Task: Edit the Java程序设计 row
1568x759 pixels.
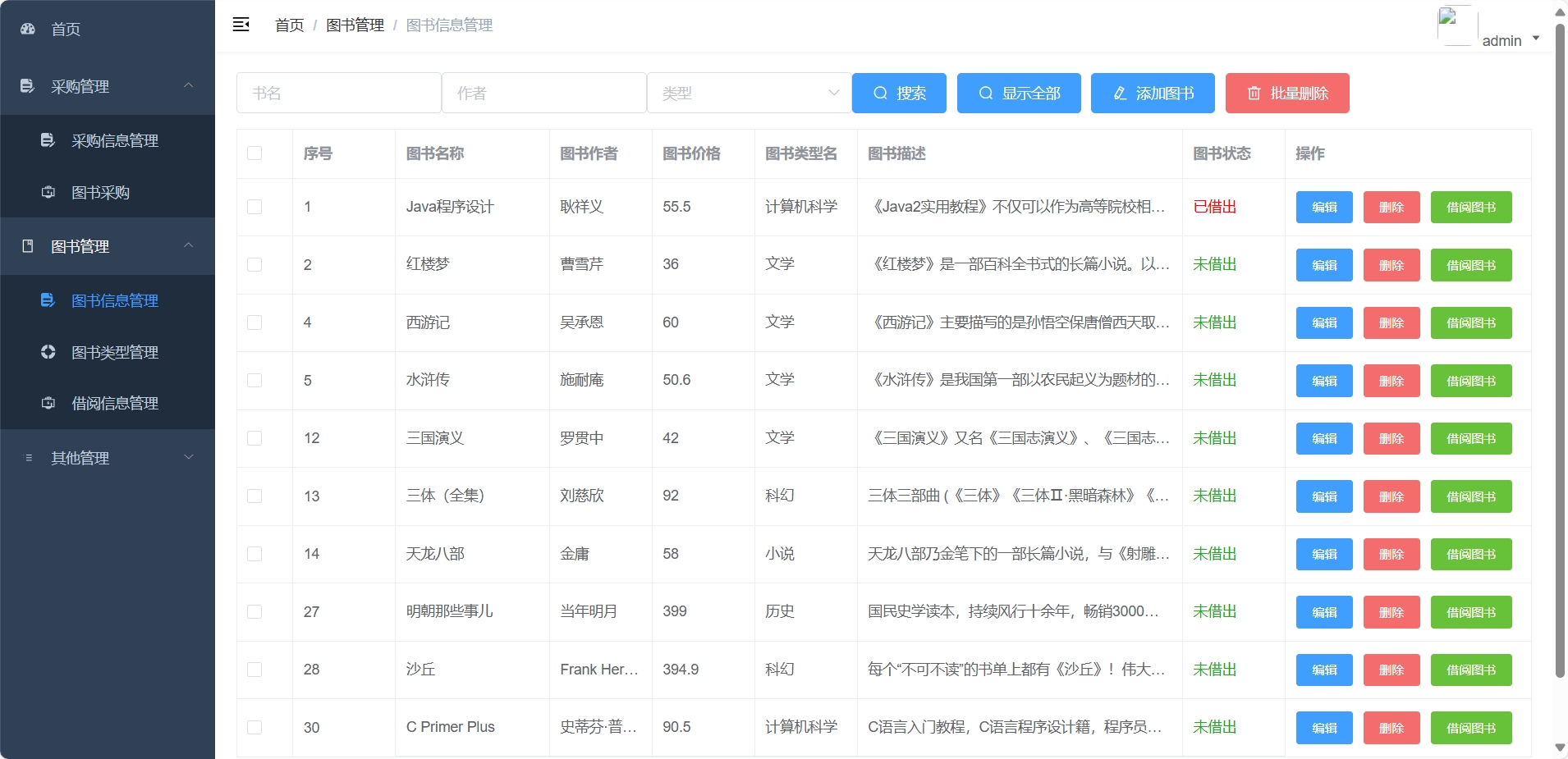Action: tap(1324, 207)
